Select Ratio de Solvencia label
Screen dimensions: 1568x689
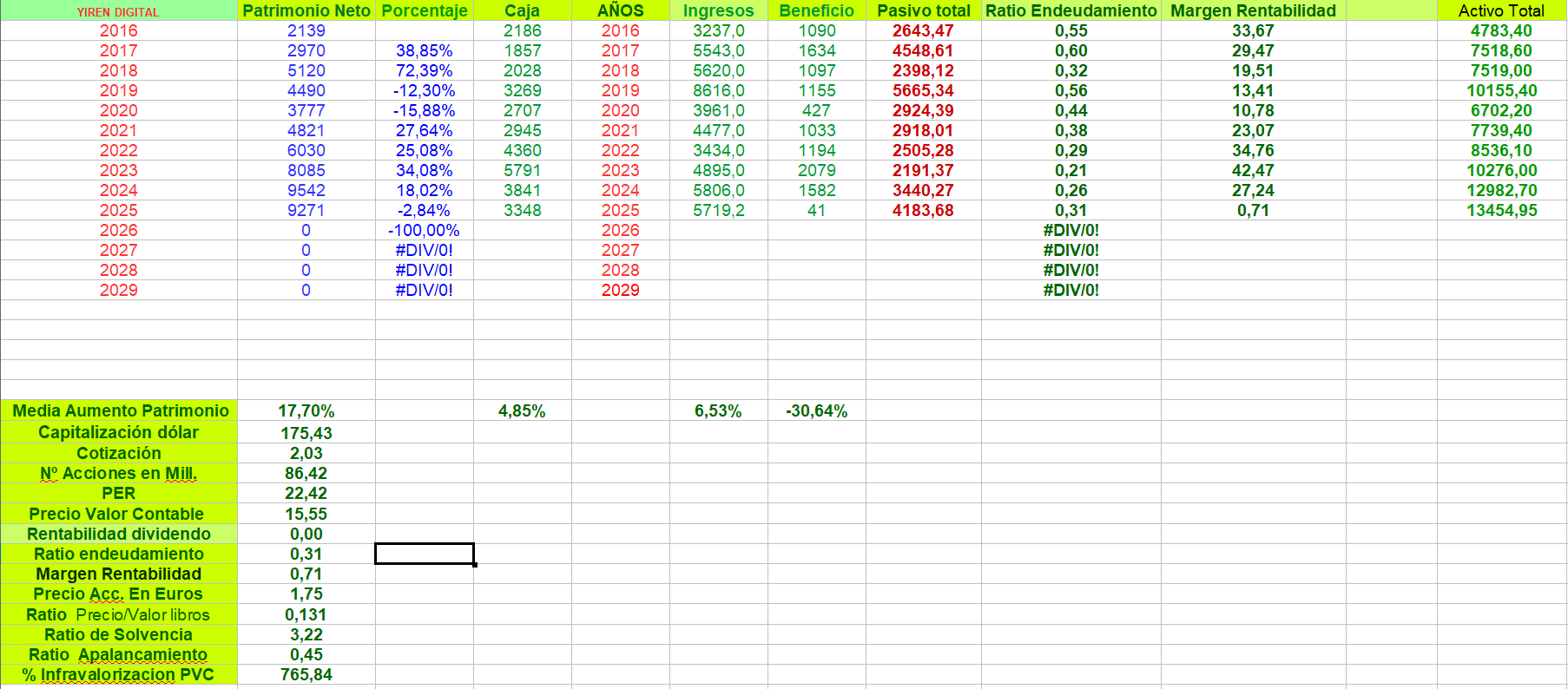[119, 635]
